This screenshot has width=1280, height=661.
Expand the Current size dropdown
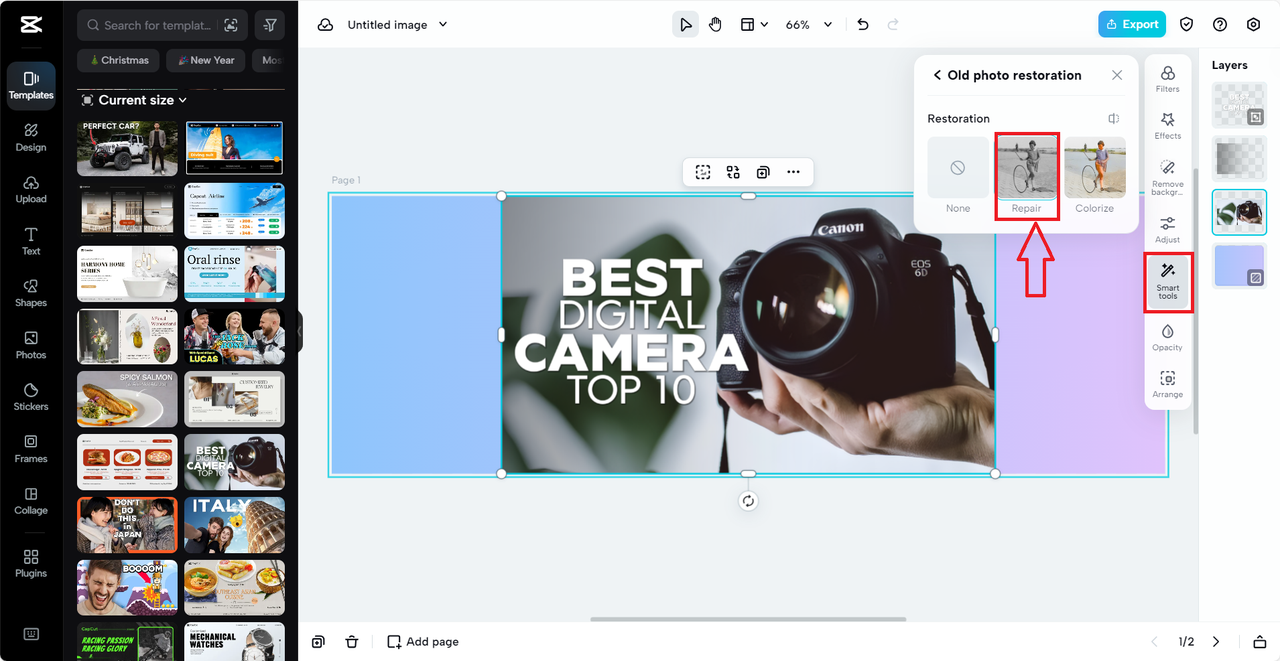coord(135,100)
